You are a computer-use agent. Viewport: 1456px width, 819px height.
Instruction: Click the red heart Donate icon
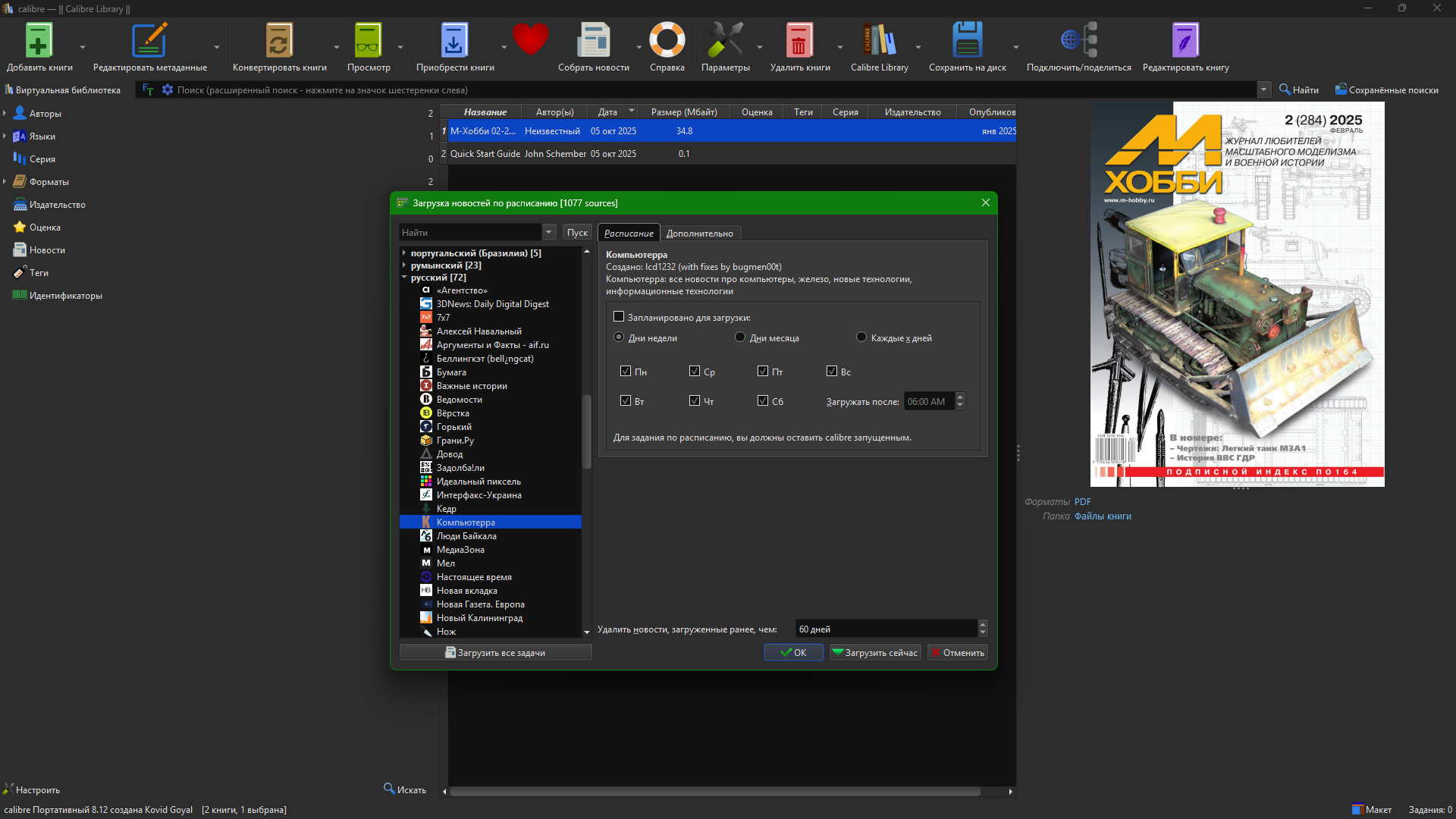pyautogui.click(x=530, y=39)
